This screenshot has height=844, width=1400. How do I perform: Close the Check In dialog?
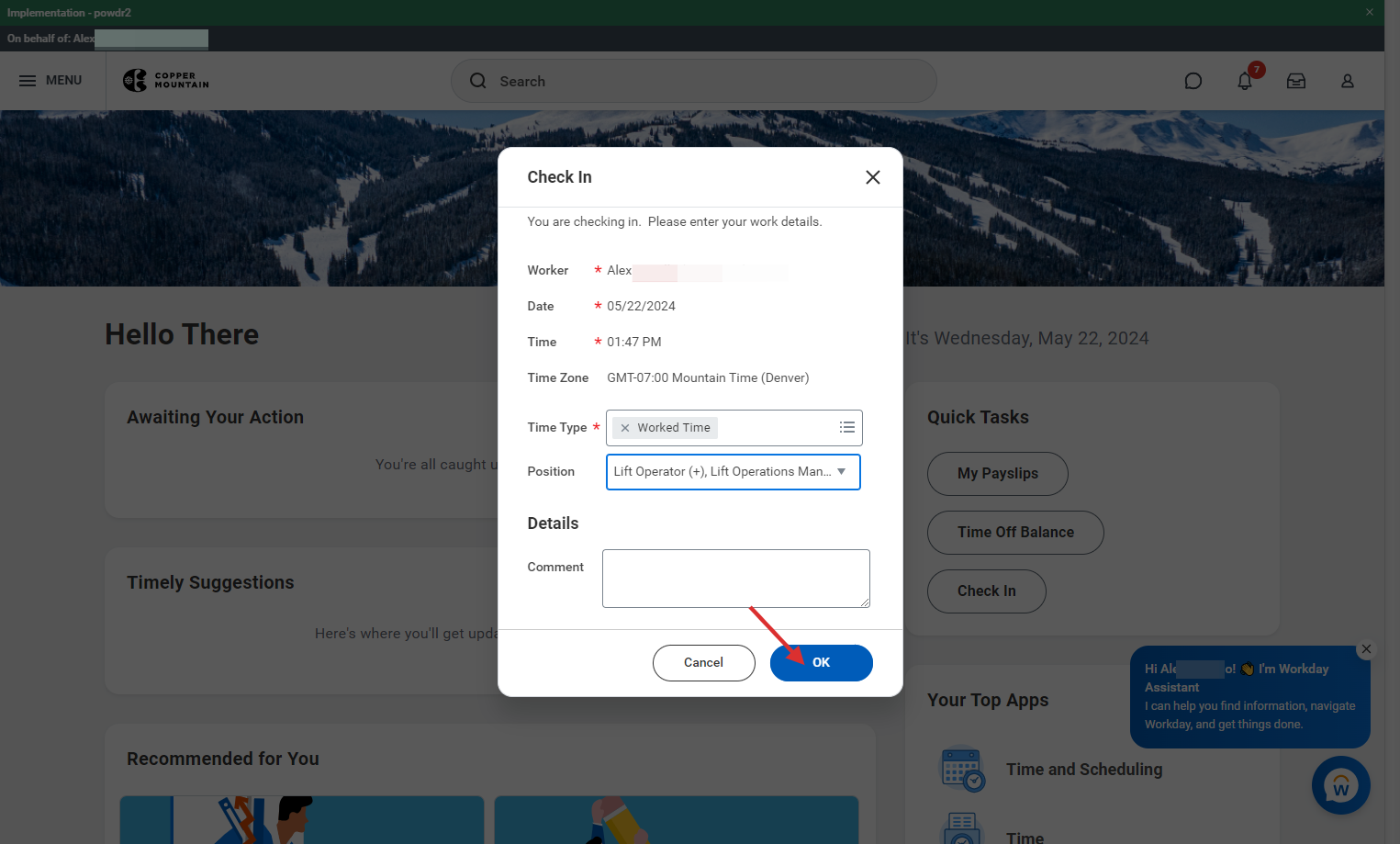pyautogui.click(x=873, y=177)
